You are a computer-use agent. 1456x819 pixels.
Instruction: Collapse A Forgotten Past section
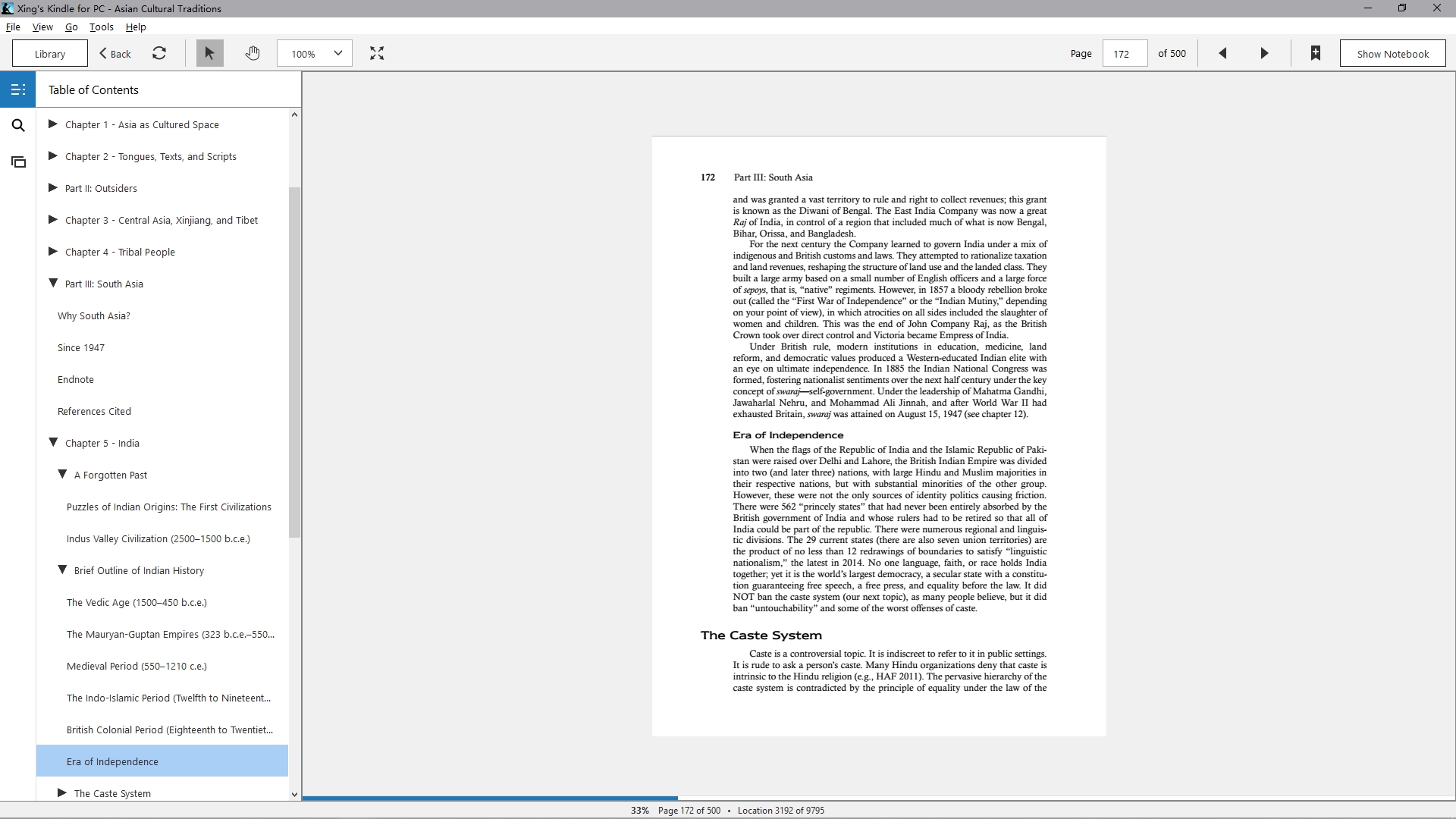[62, 474]
